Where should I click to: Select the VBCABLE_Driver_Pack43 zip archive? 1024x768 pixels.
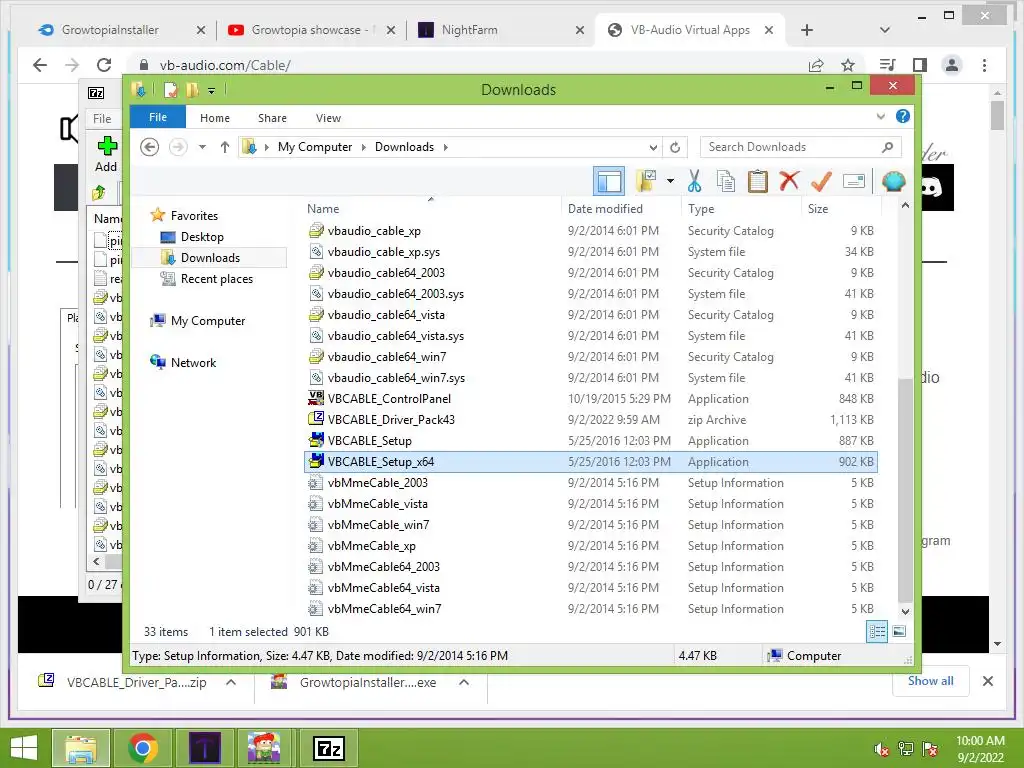pyautogui.click(x=391, y=420)
